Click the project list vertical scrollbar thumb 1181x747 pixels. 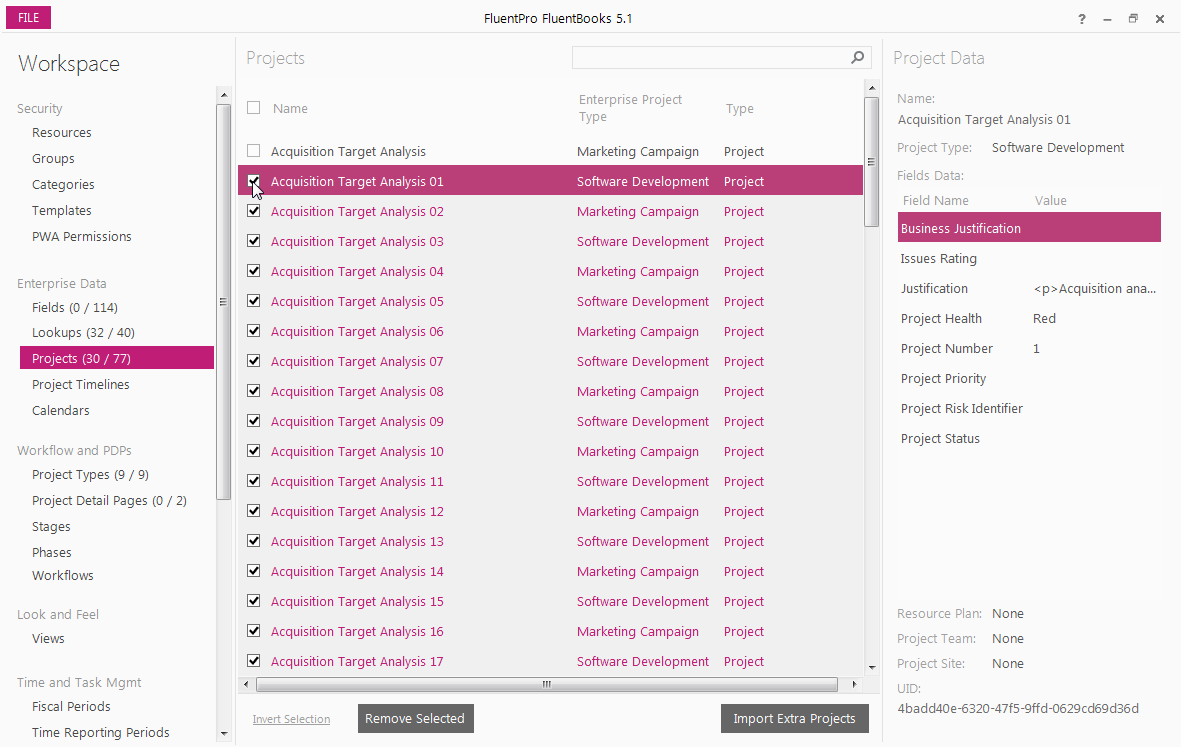click(x=871, y=161)
